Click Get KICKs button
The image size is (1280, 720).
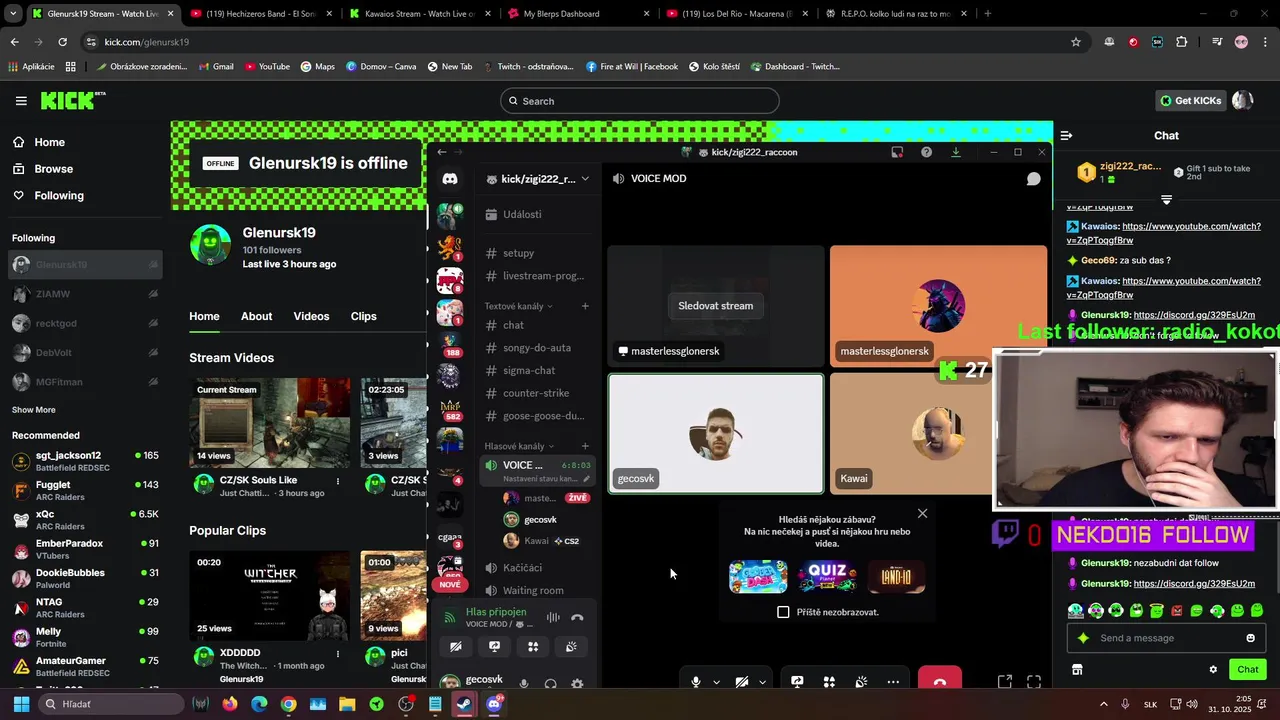pyautogui.click(x=1189, y=101)
